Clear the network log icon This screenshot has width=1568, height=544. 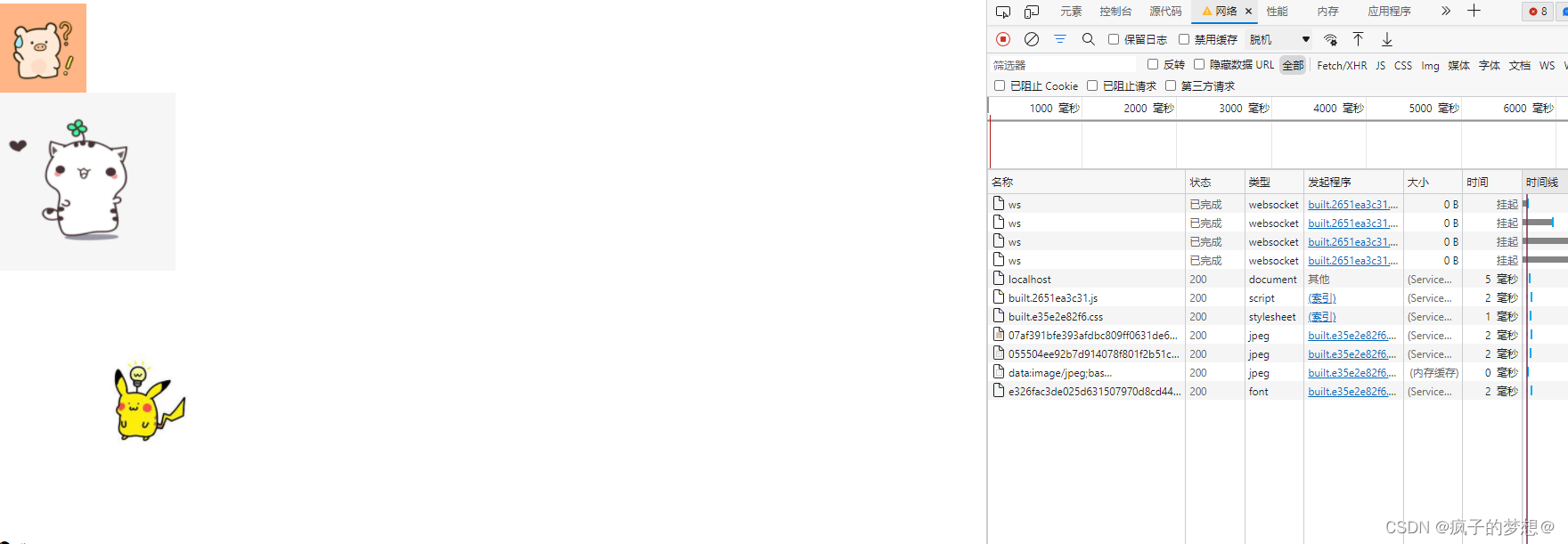coord(1032,39)
